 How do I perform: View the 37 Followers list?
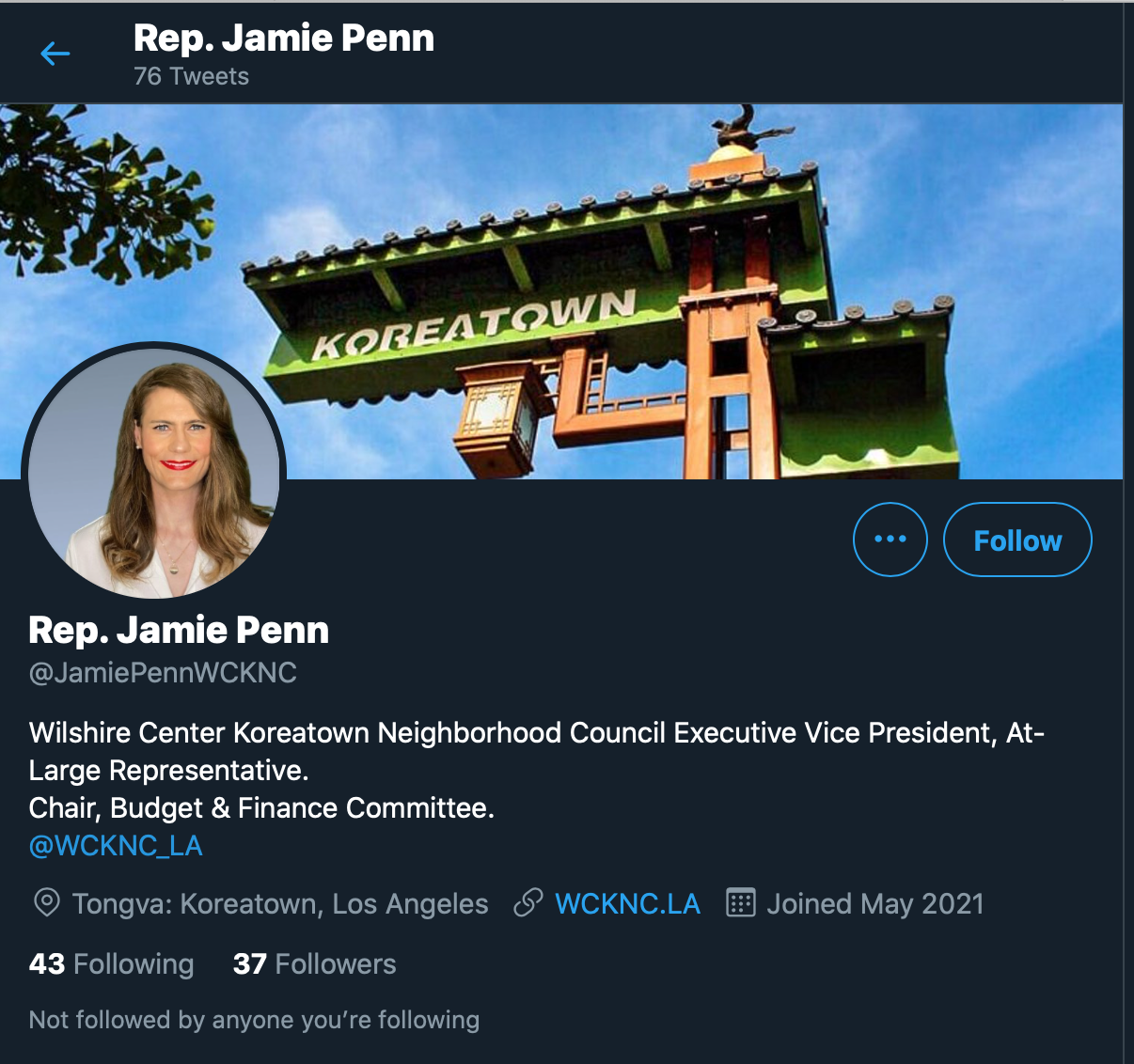314,963
